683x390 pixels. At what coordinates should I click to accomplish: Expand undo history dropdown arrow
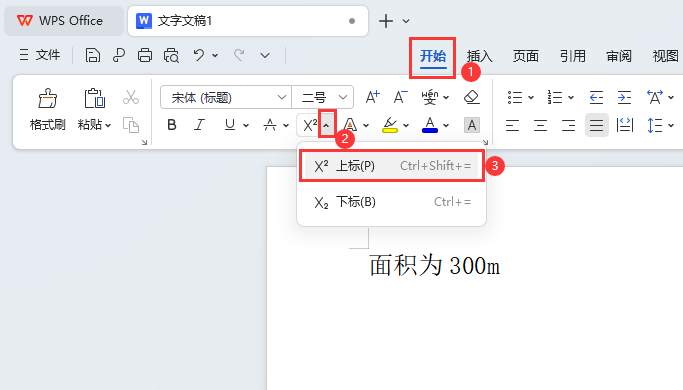[x=215, y=55]
